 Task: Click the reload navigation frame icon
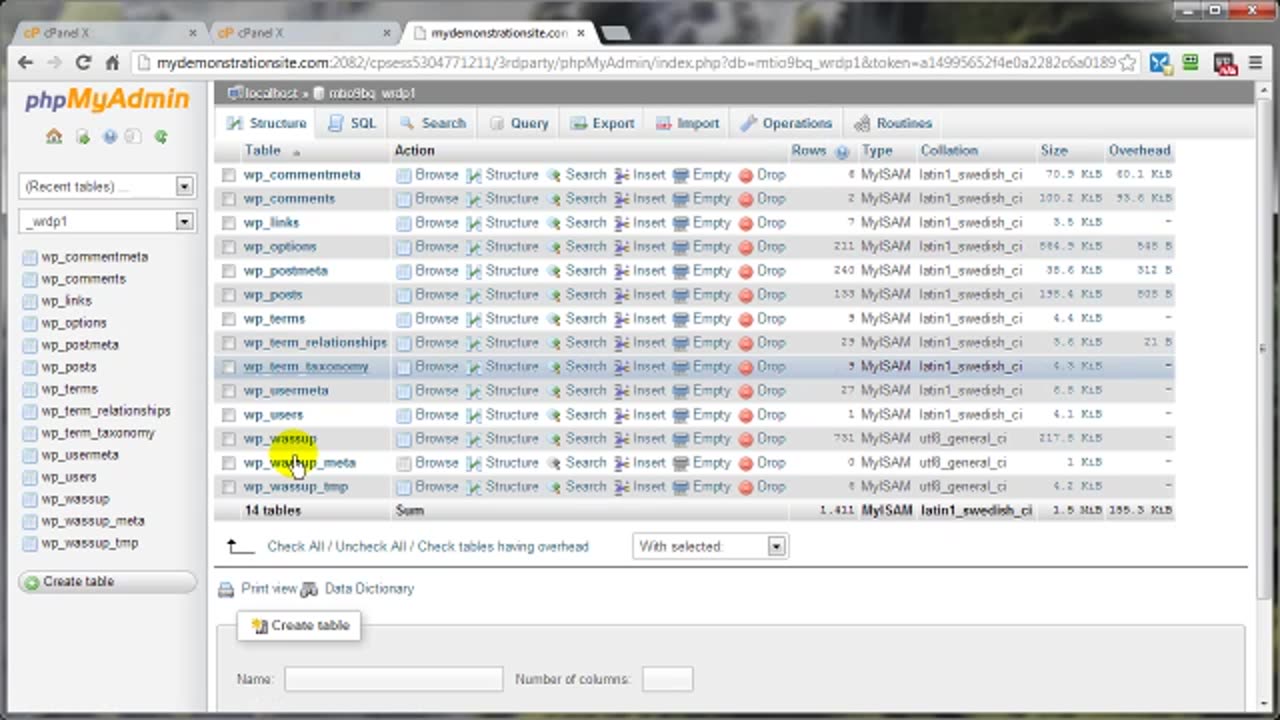(160, 137)
